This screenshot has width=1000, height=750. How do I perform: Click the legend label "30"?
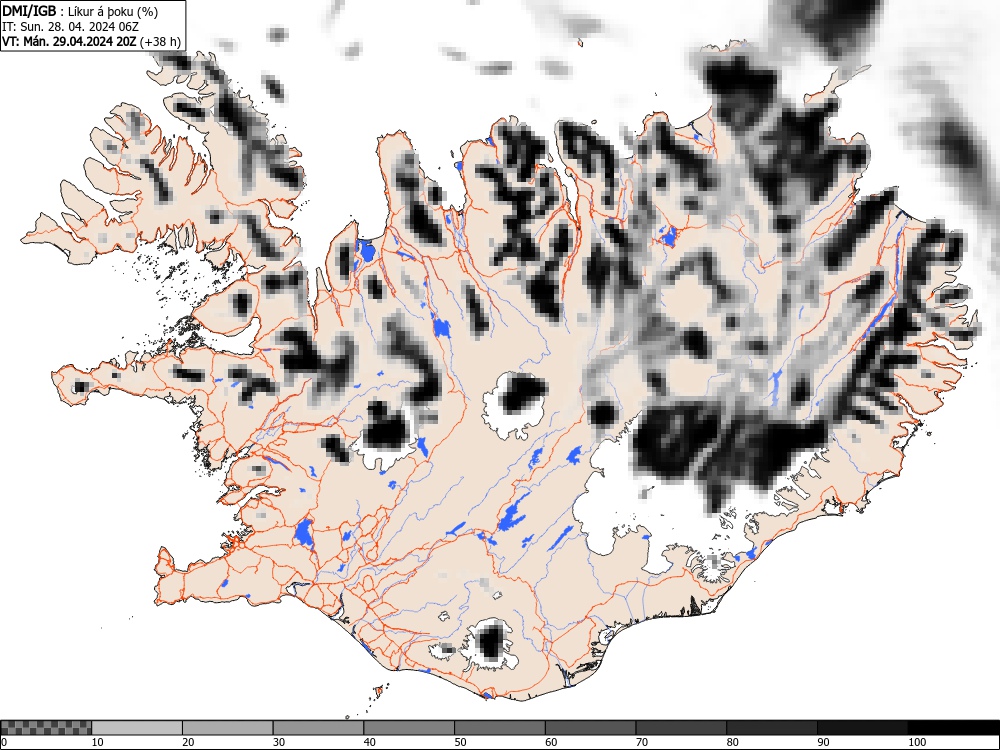[x=279, y=742]
